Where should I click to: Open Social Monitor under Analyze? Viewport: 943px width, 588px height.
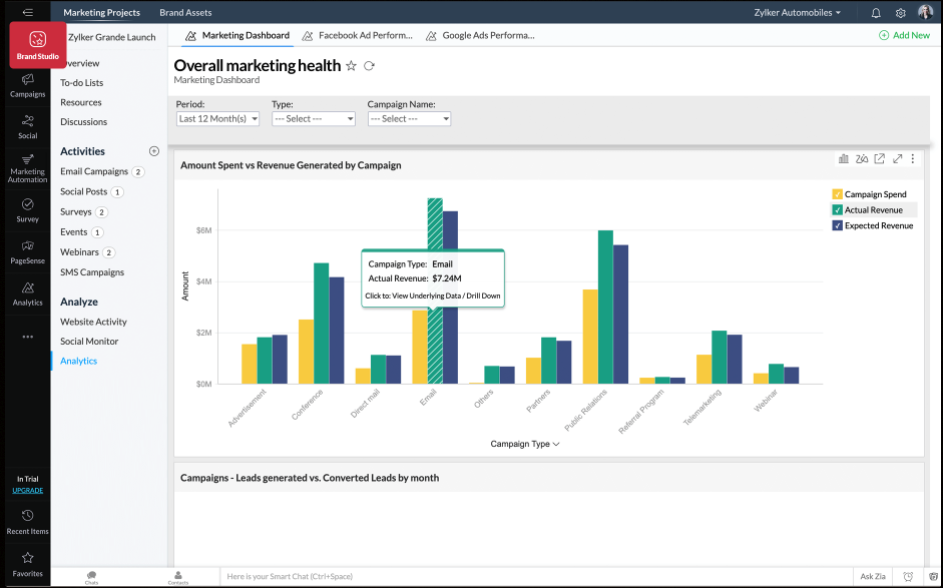(89, 341)
